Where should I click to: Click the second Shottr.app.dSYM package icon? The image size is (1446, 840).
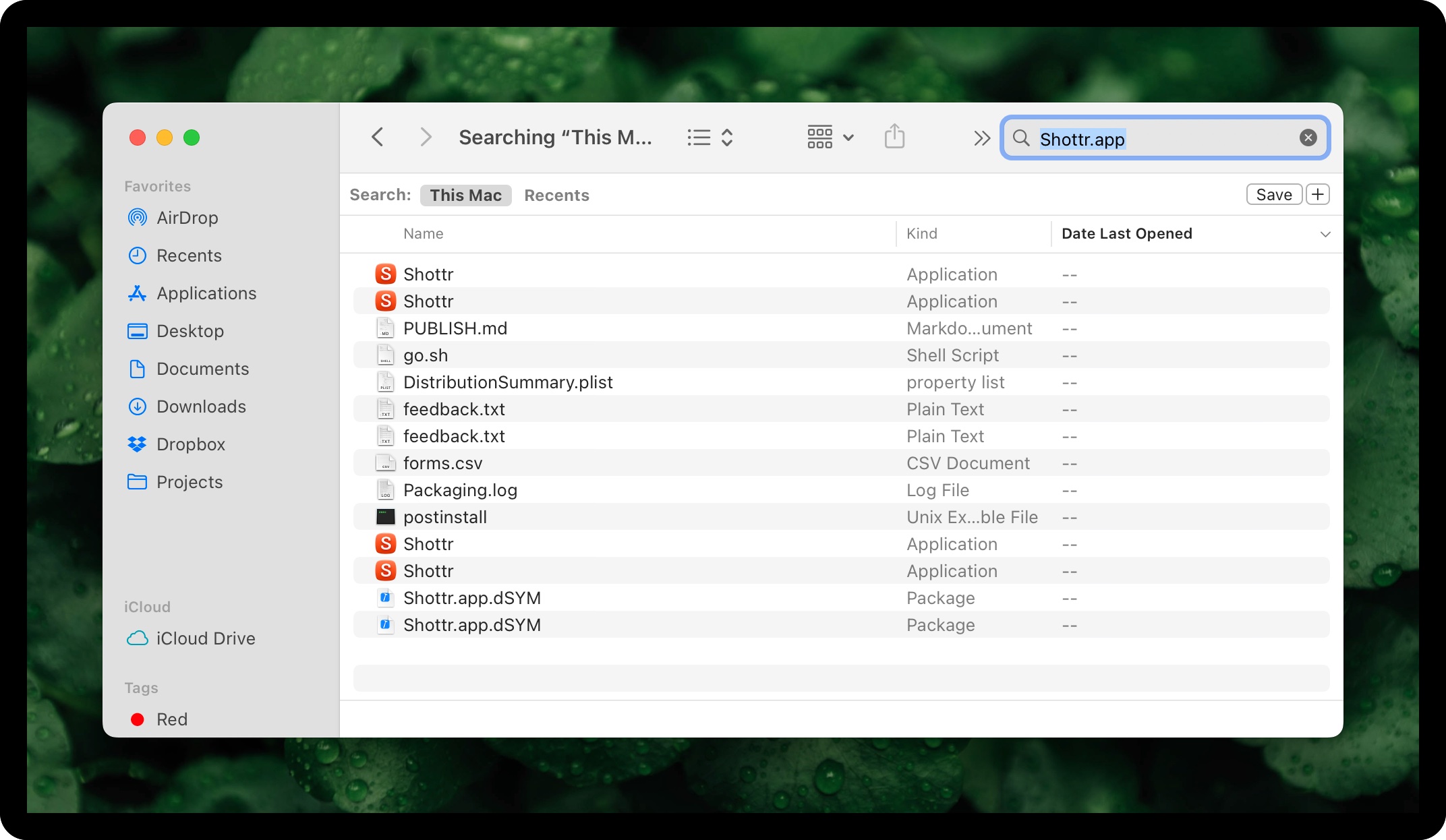coord(385,625)
